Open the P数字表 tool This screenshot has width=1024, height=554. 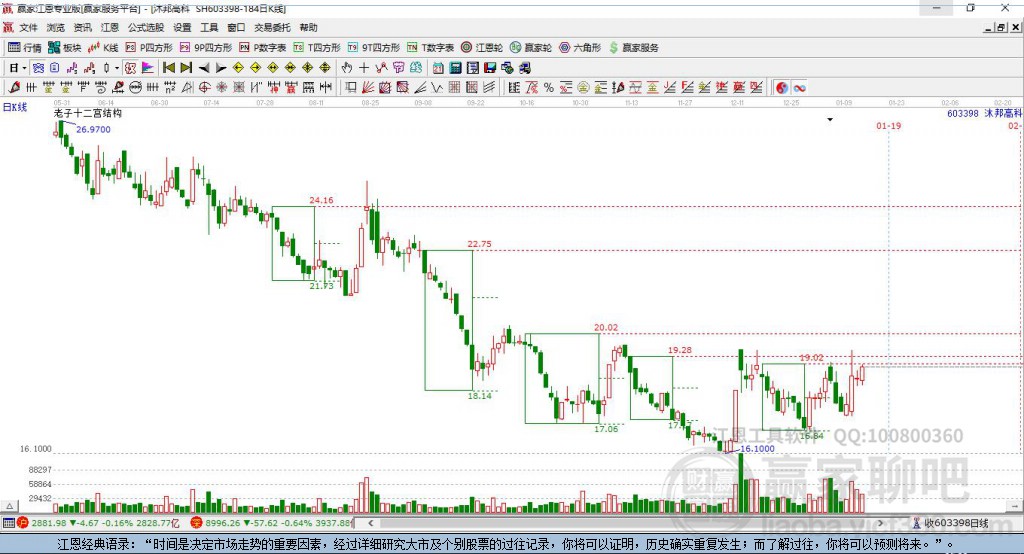click(x=263, y=48)
